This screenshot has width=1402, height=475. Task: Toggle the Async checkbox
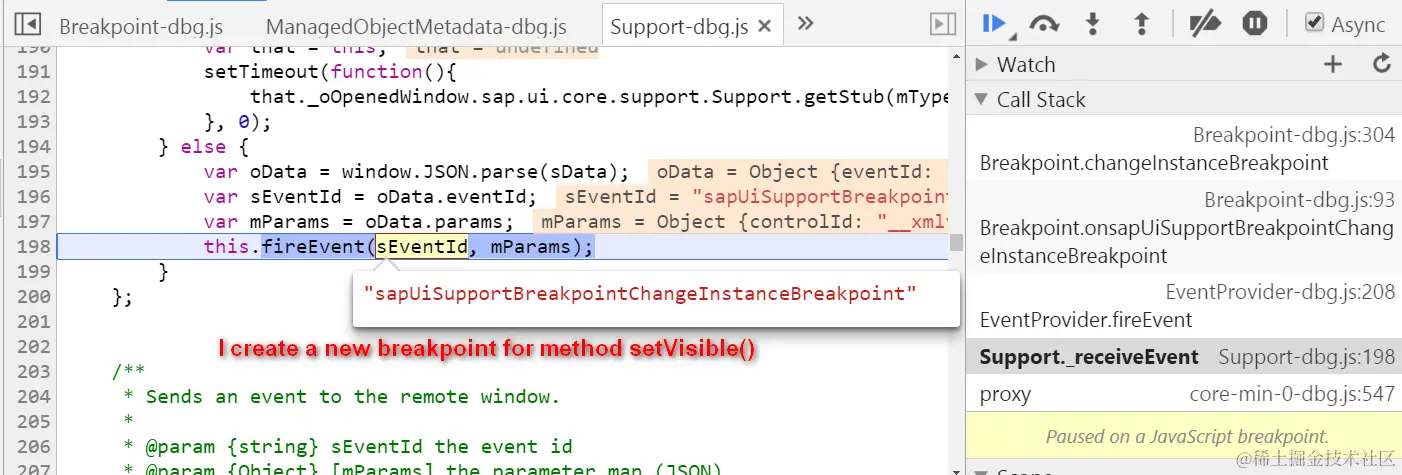(1315, 24)
